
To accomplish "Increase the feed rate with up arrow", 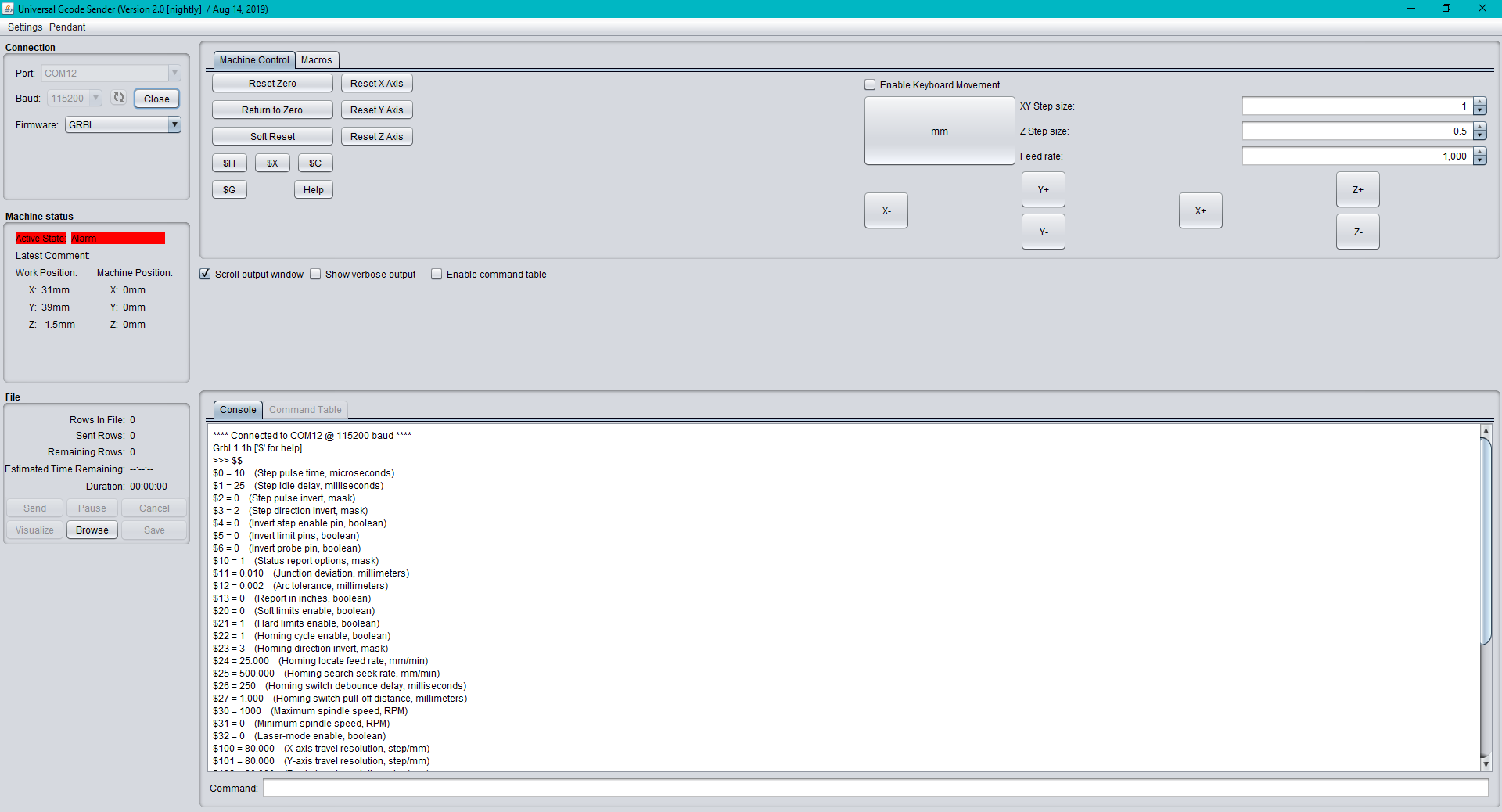I will tap(1479, 152).
